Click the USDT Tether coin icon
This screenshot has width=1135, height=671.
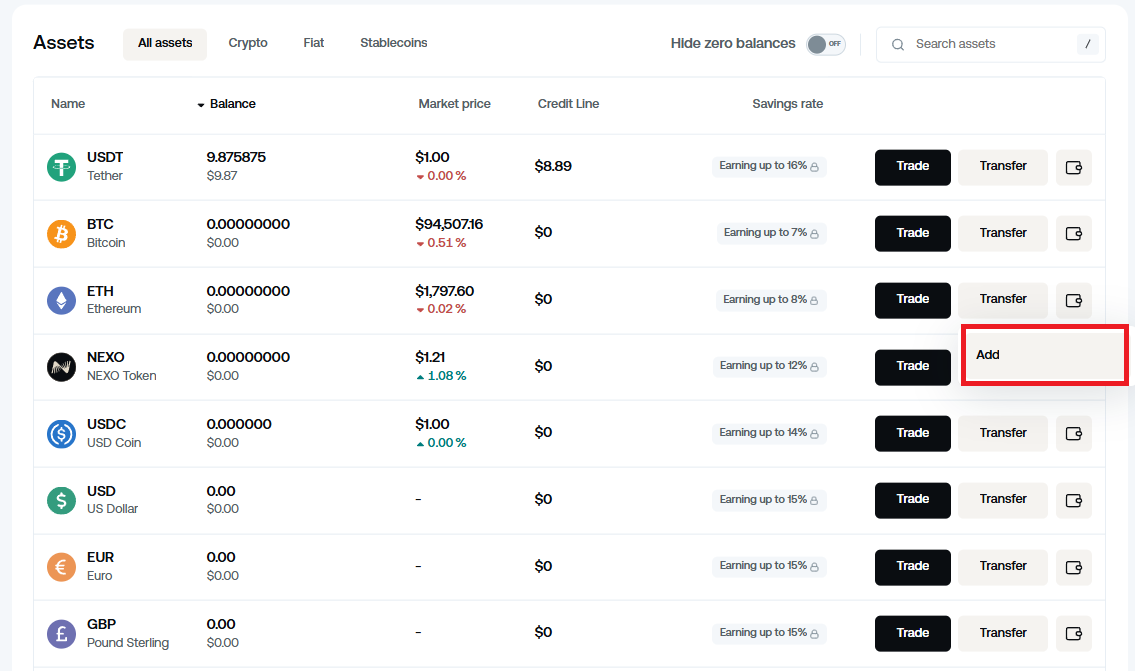pos(62,167)
